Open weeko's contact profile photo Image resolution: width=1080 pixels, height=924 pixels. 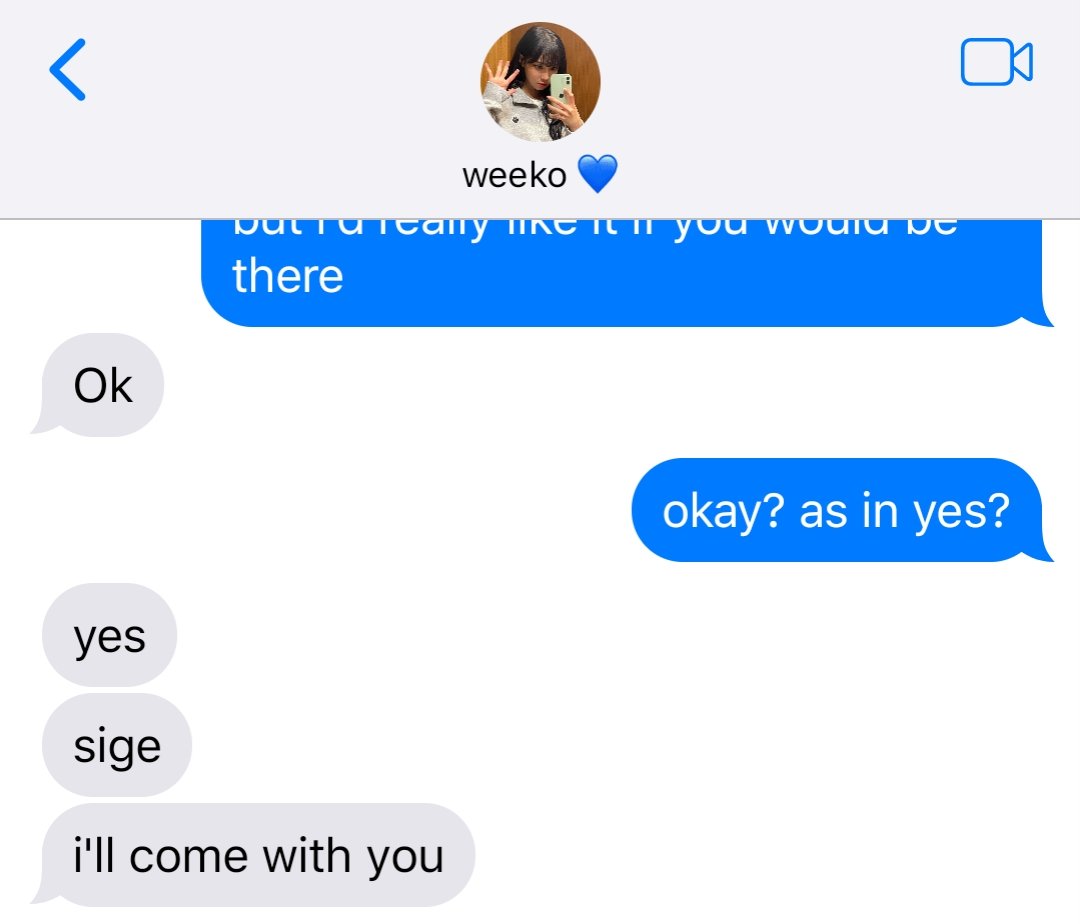coord(540,82)
